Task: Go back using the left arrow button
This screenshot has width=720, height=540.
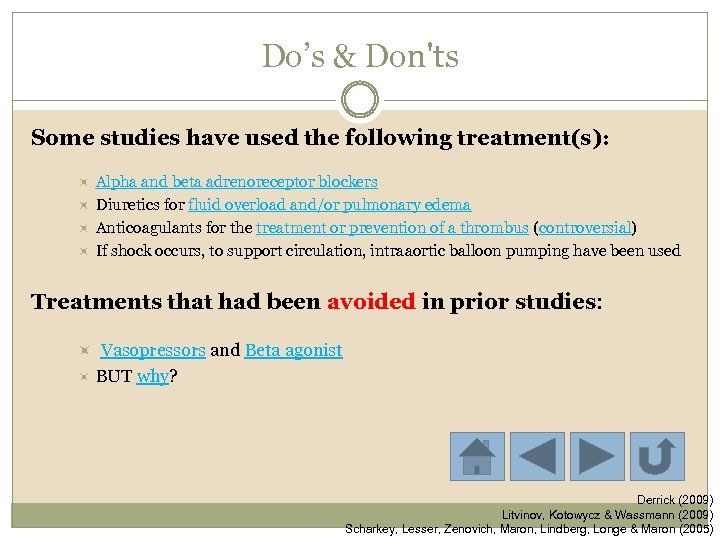Action: pyautogui.click(x=537, y=456)
